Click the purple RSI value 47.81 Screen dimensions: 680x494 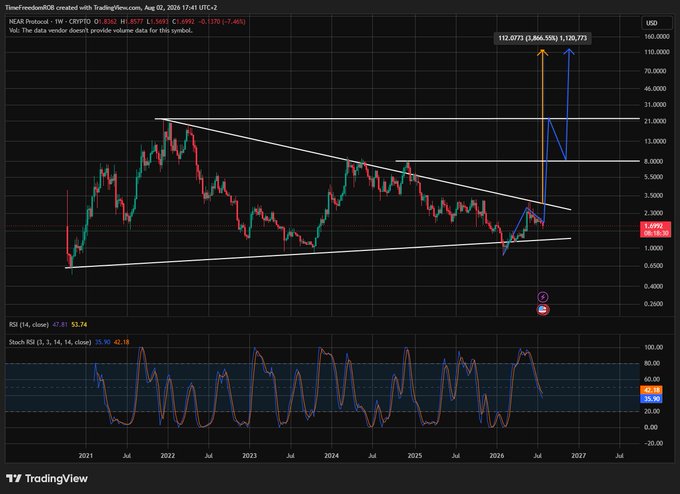(59, 324)
